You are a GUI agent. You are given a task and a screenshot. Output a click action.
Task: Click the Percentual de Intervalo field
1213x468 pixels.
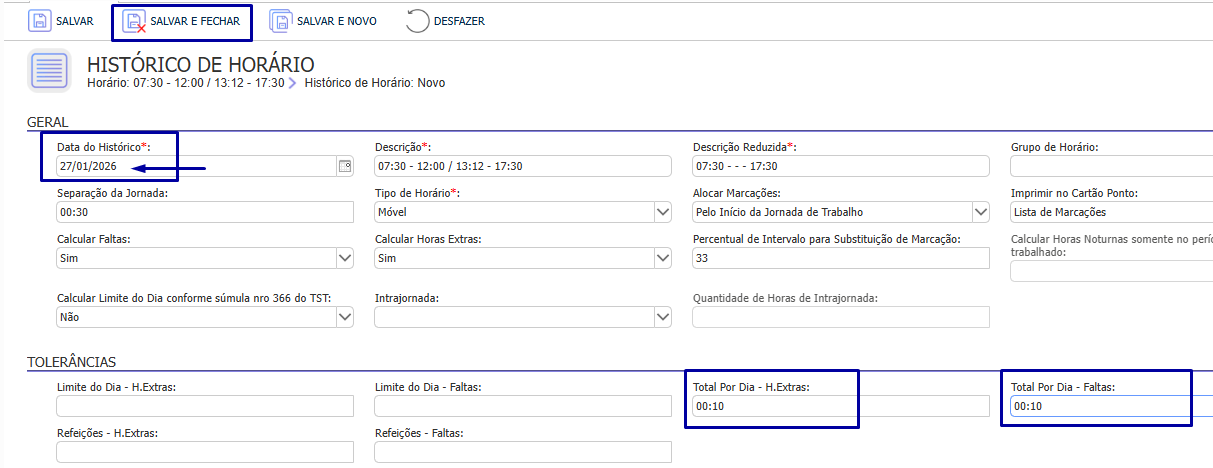(x=840, y=258)
